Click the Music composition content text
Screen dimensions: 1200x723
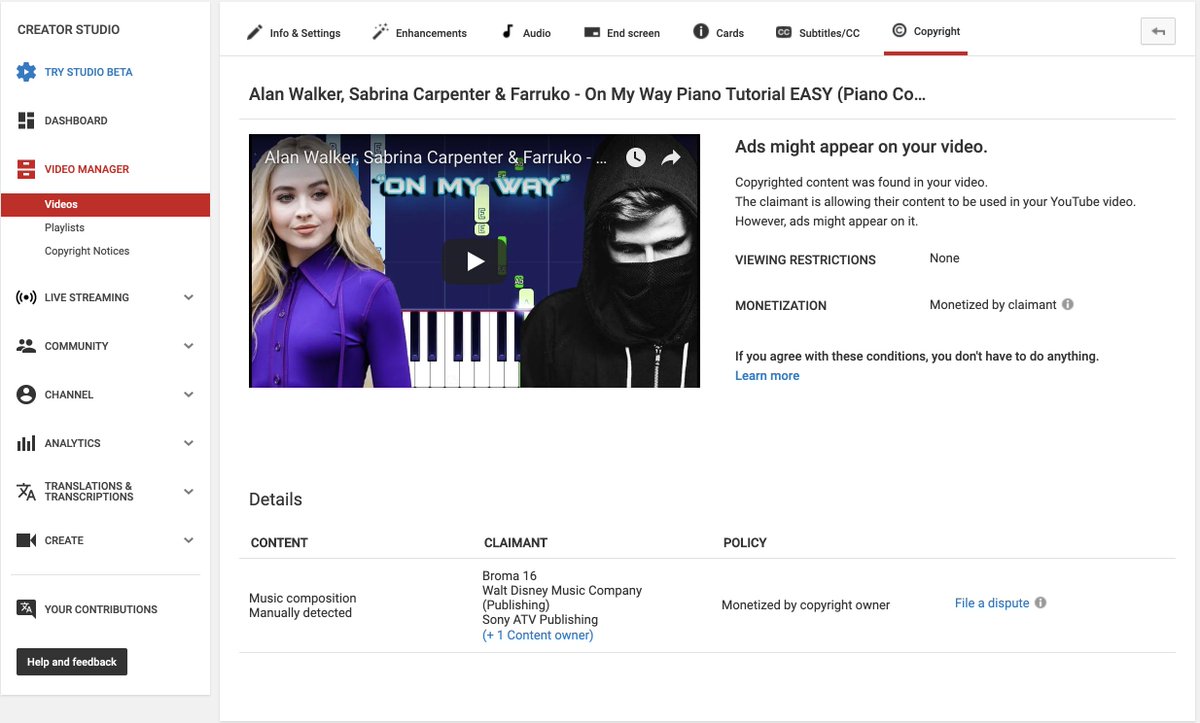pos(302,598)
